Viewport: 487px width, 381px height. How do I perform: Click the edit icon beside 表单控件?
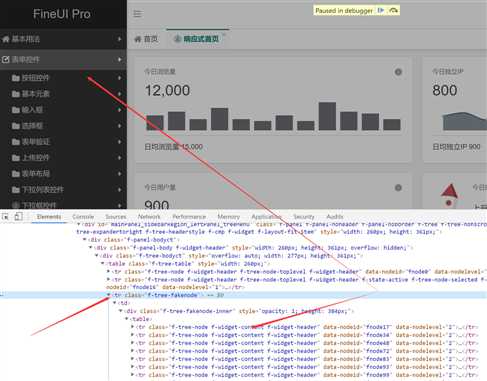coord(6,60)
